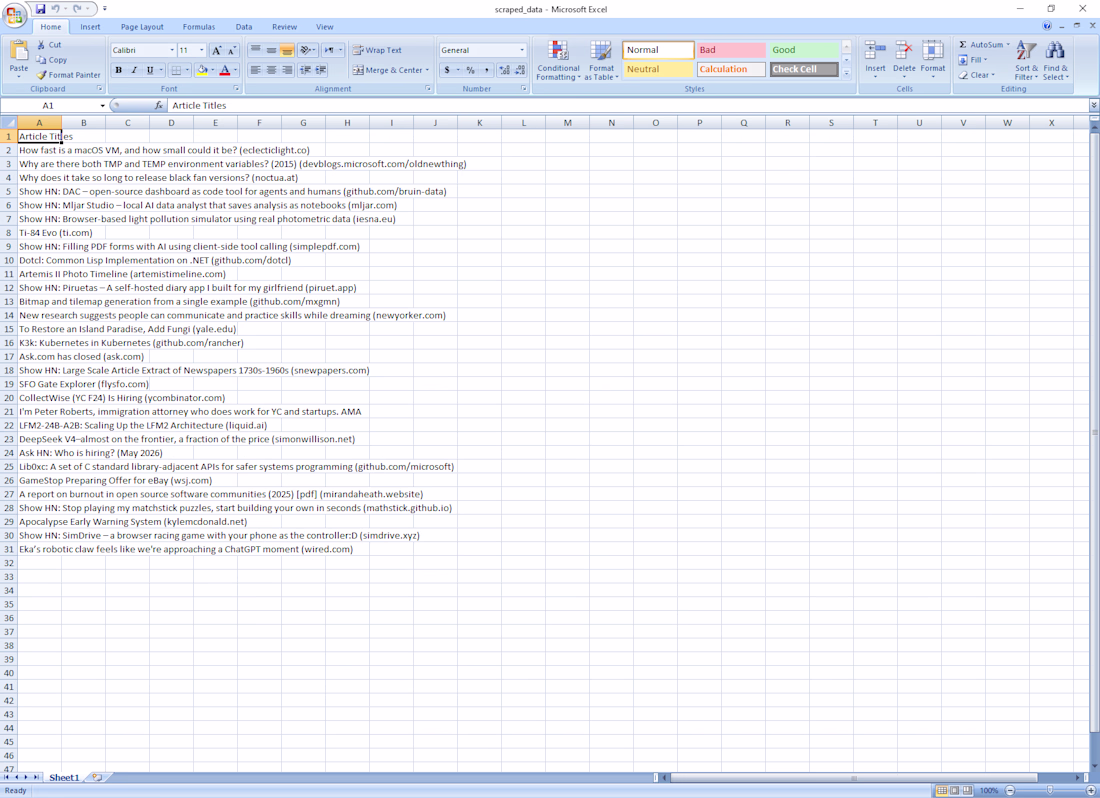The width and height of the screenshot is (1100, 798).
Task: Open Excel Help question mark
Action: [x=1047, y=26]
